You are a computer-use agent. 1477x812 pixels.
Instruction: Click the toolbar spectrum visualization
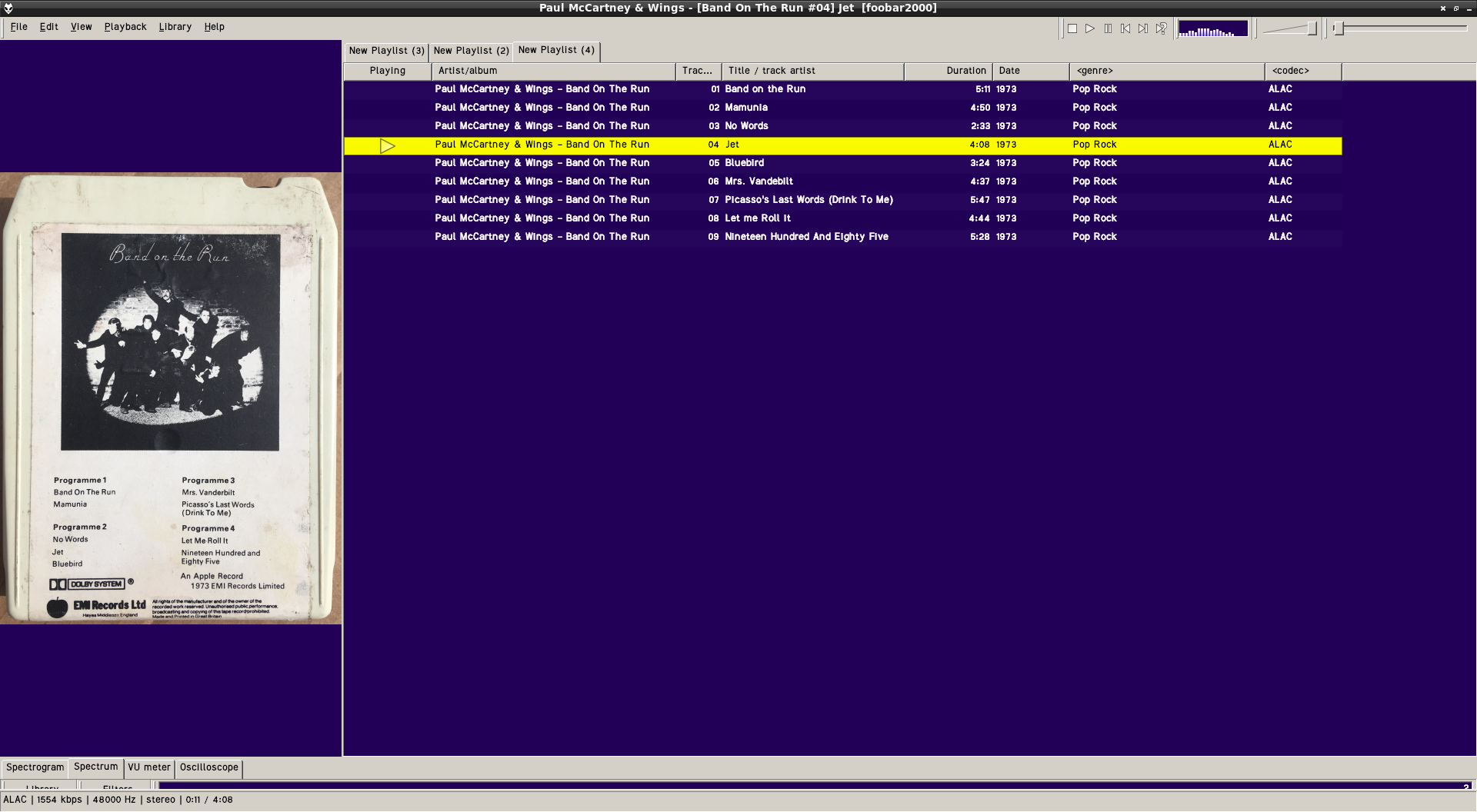(1213, 28)
